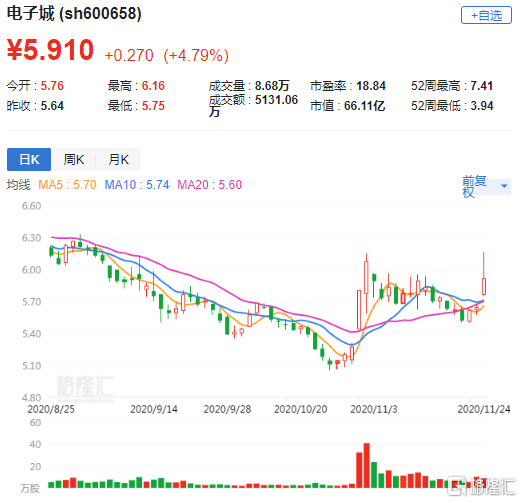Click the 2020/11/3 date axis label

coord(374,409)
